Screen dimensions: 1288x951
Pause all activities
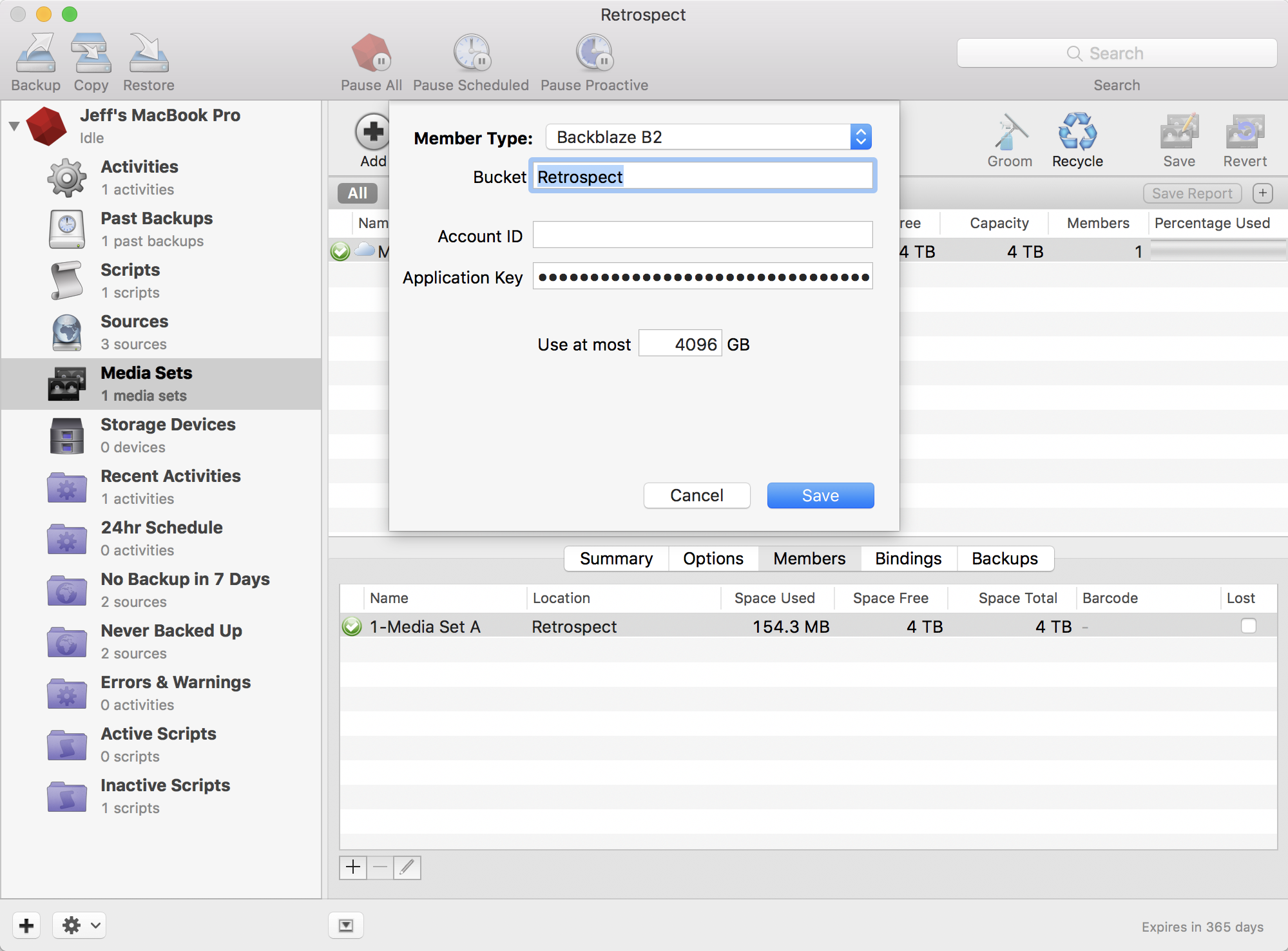point(370,59)
